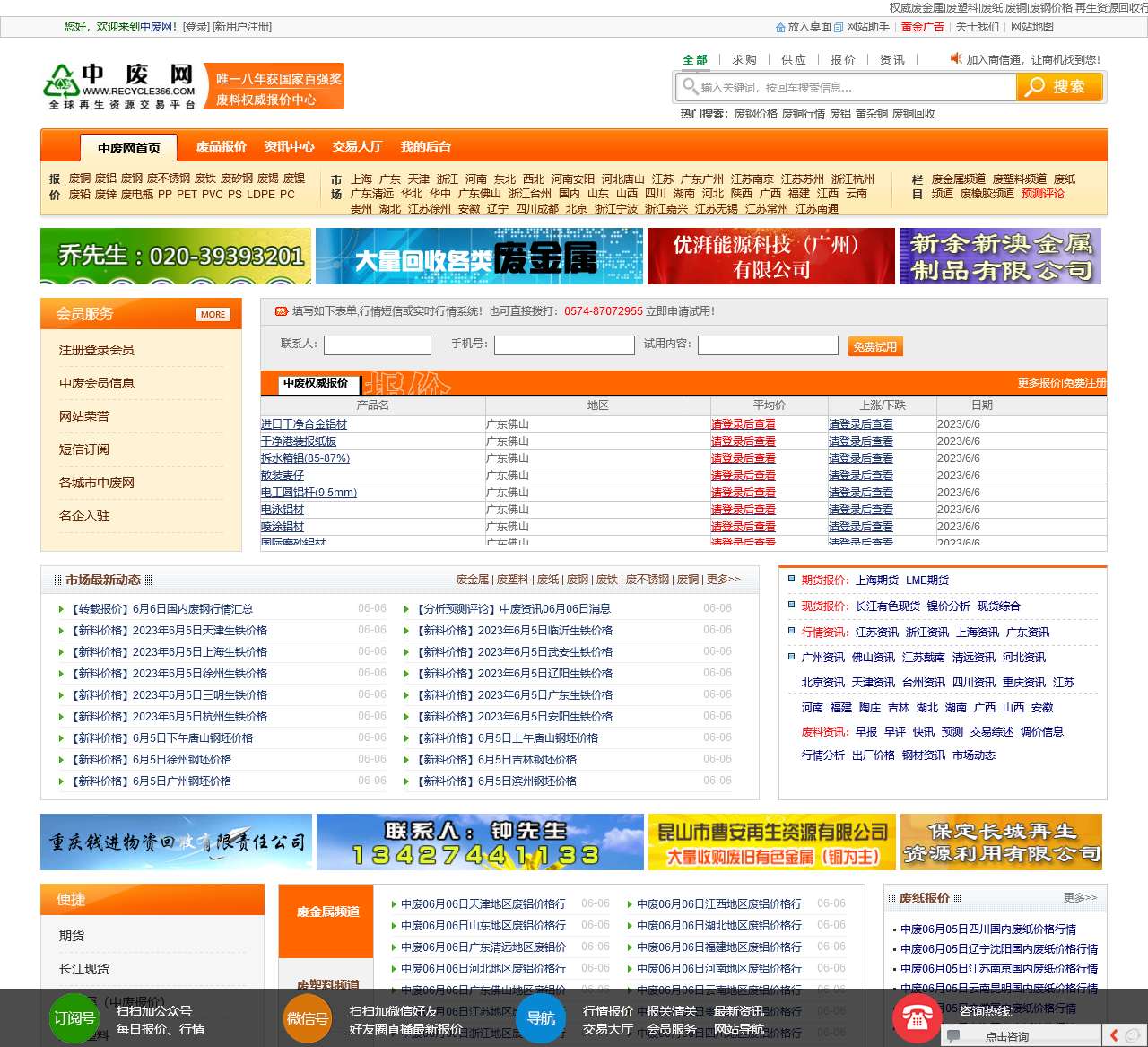The width and height of the screenshot is (1148, 1047).
Task: Open the 关于我们 link
Action: point(977,27)
